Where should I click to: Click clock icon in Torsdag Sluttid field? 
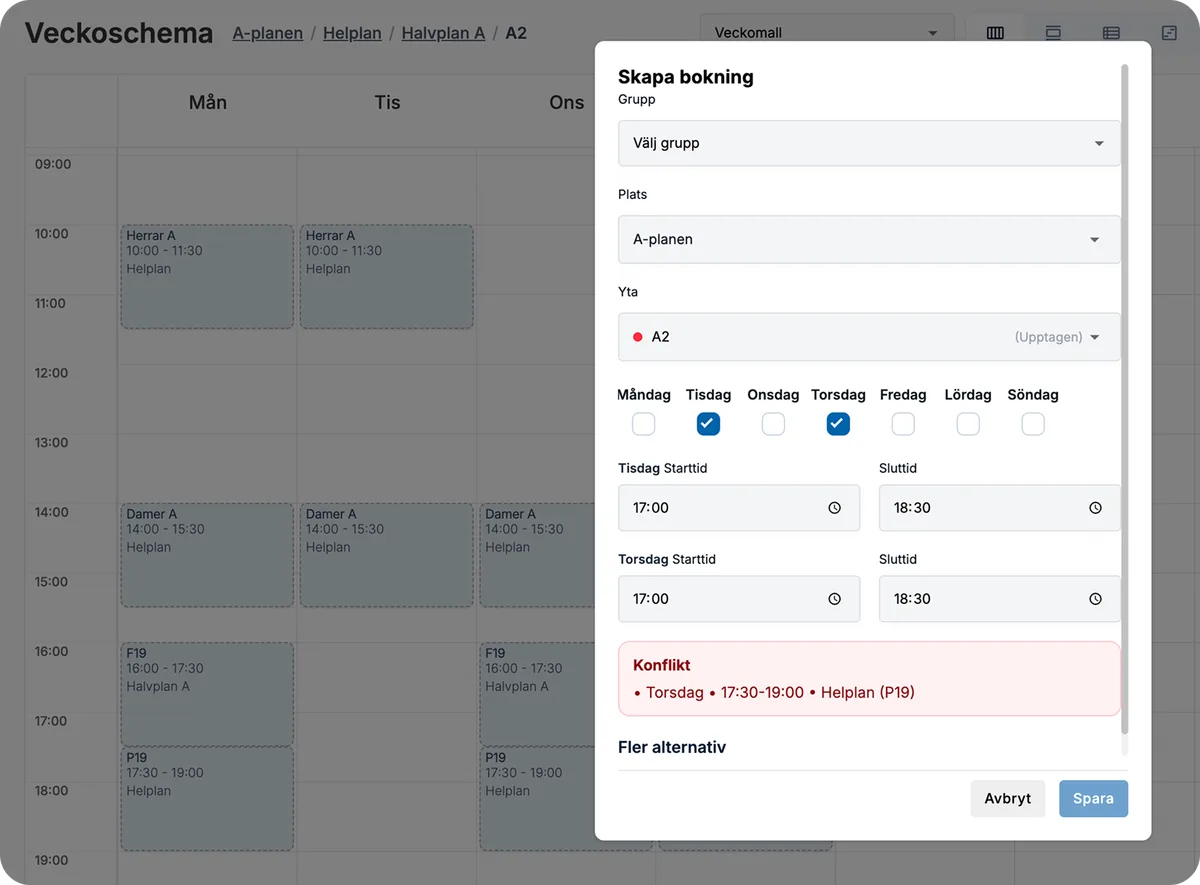[1095, 599]
